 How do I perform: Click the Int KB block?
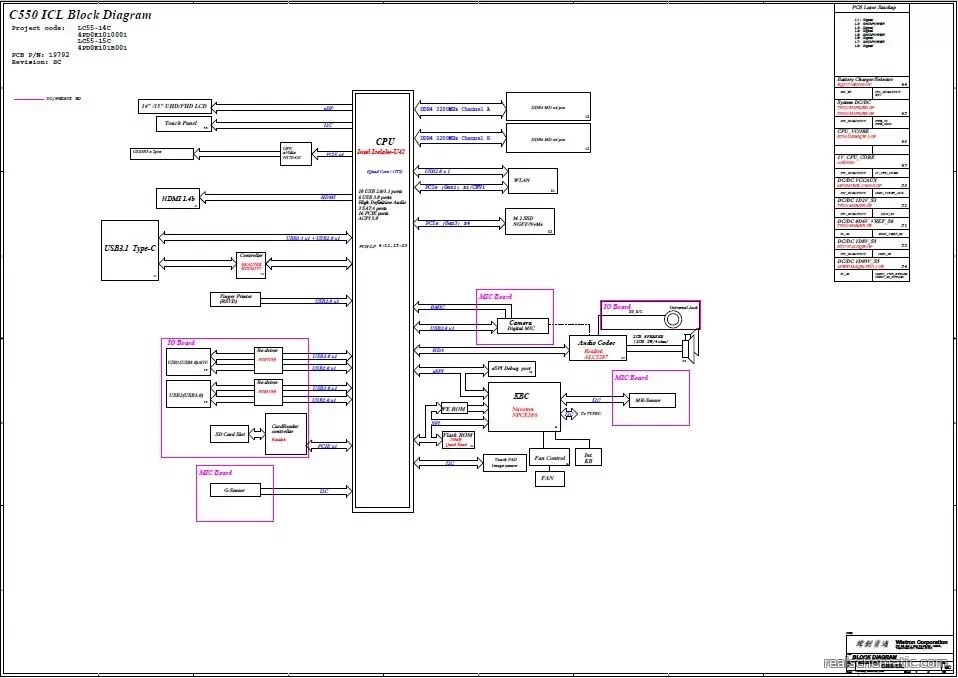tap(588, 457)
